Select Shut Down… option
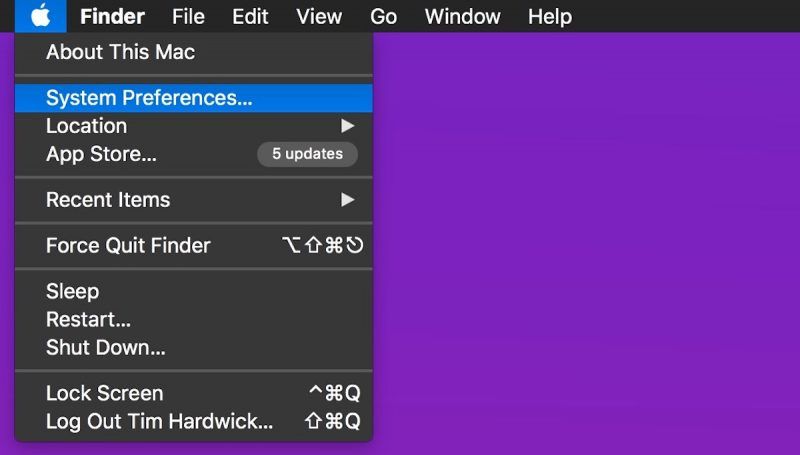The height and width of the screenshot is (455, 800). coord(105,348)
